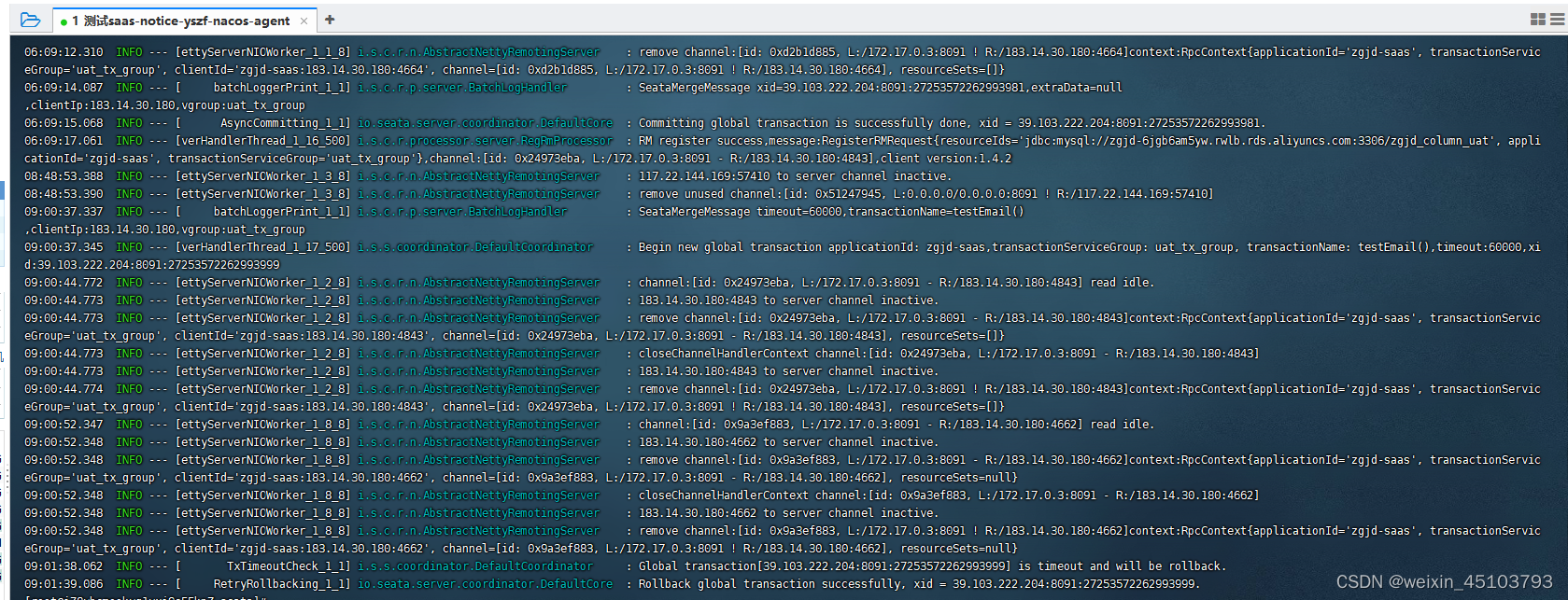The image size is (1568, 600).
Task: Select timestamp 09:00:52.347 in the log
Action: (x=64, y=425)
